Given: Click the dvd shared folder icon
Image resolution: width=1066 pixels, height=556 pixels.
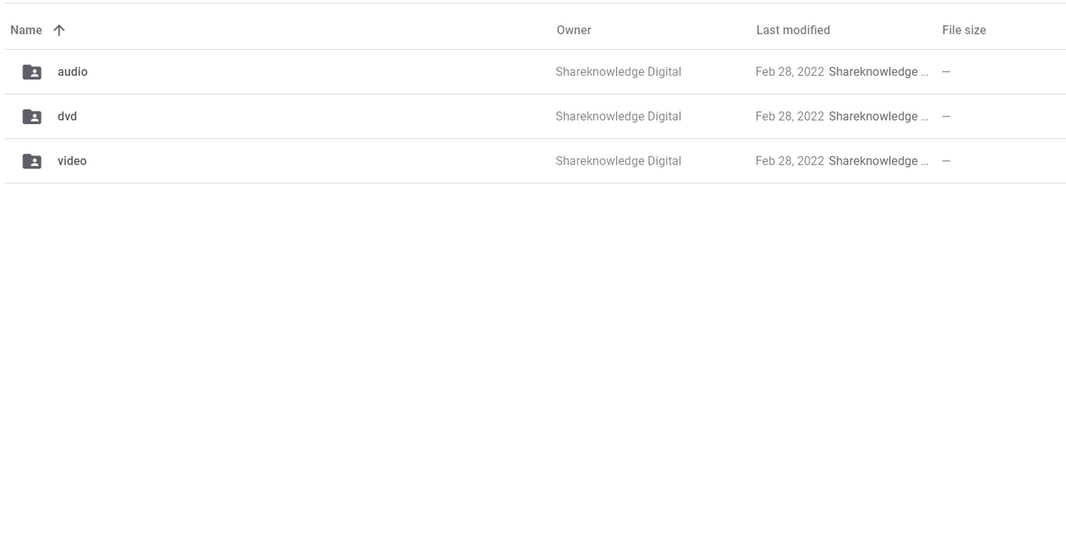Looking at the screenshot, I should click(x=32, y=117).
